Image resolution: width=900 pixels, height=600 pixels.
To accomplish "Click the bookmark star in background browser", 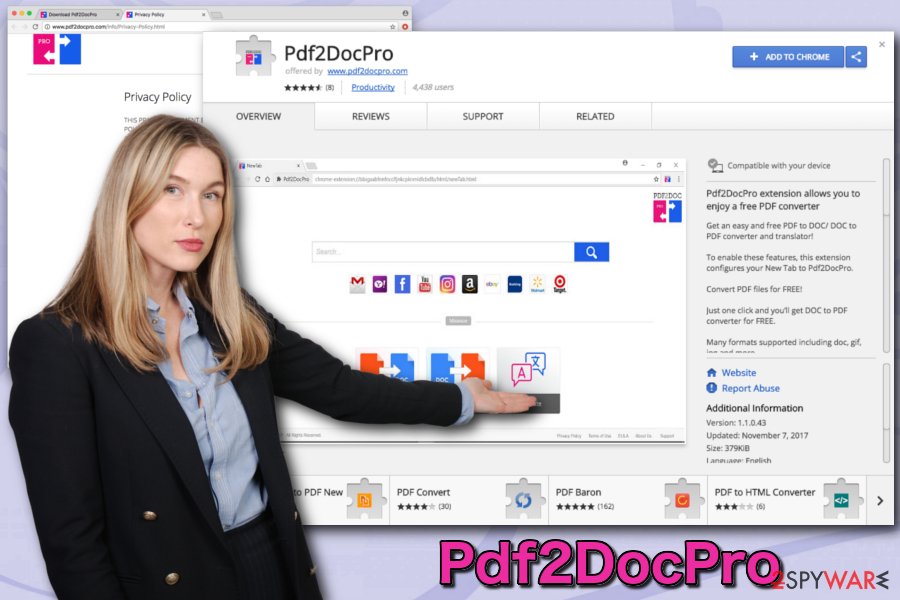I will (393, 27).
